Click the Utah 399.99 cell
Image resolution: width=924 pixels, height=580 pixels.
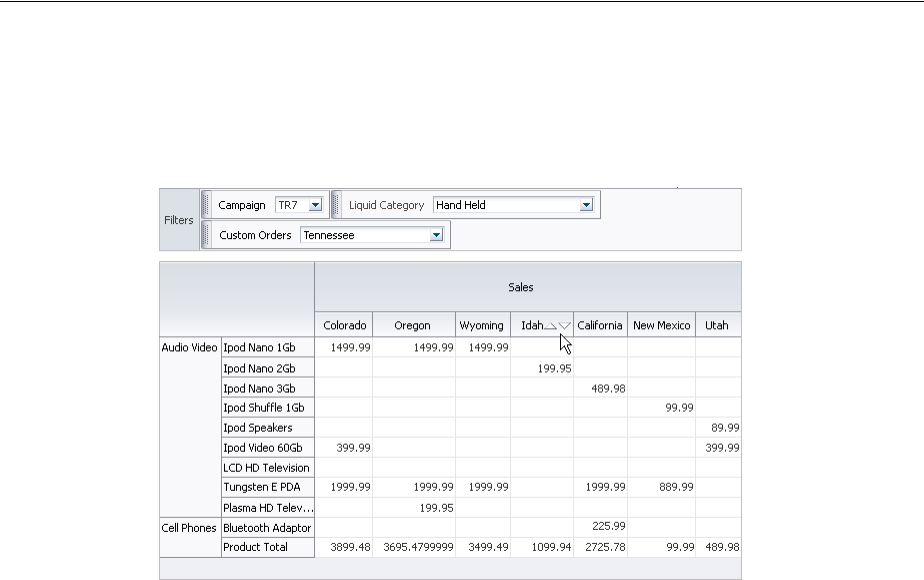[719, 448]
